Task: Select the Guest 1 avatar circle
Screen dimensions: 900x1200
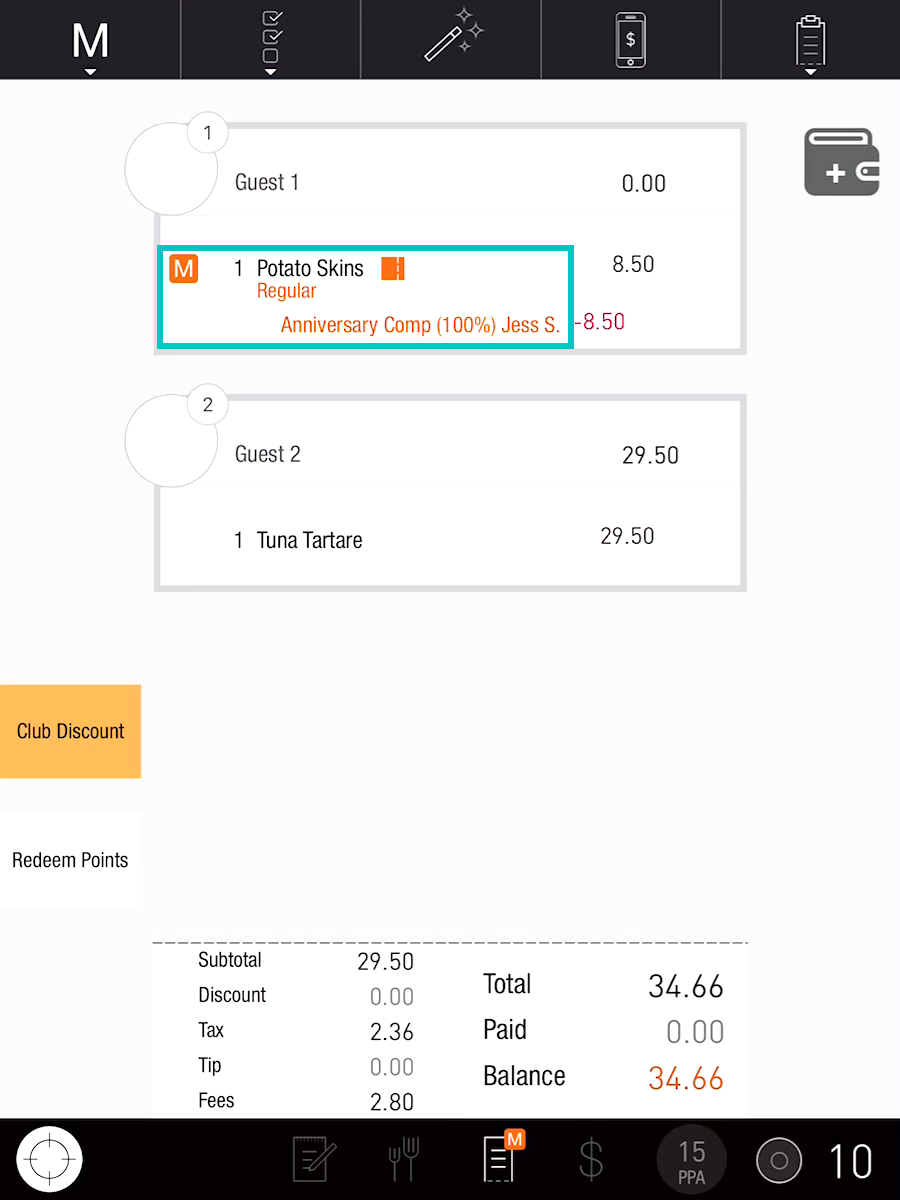Action: 171,169
